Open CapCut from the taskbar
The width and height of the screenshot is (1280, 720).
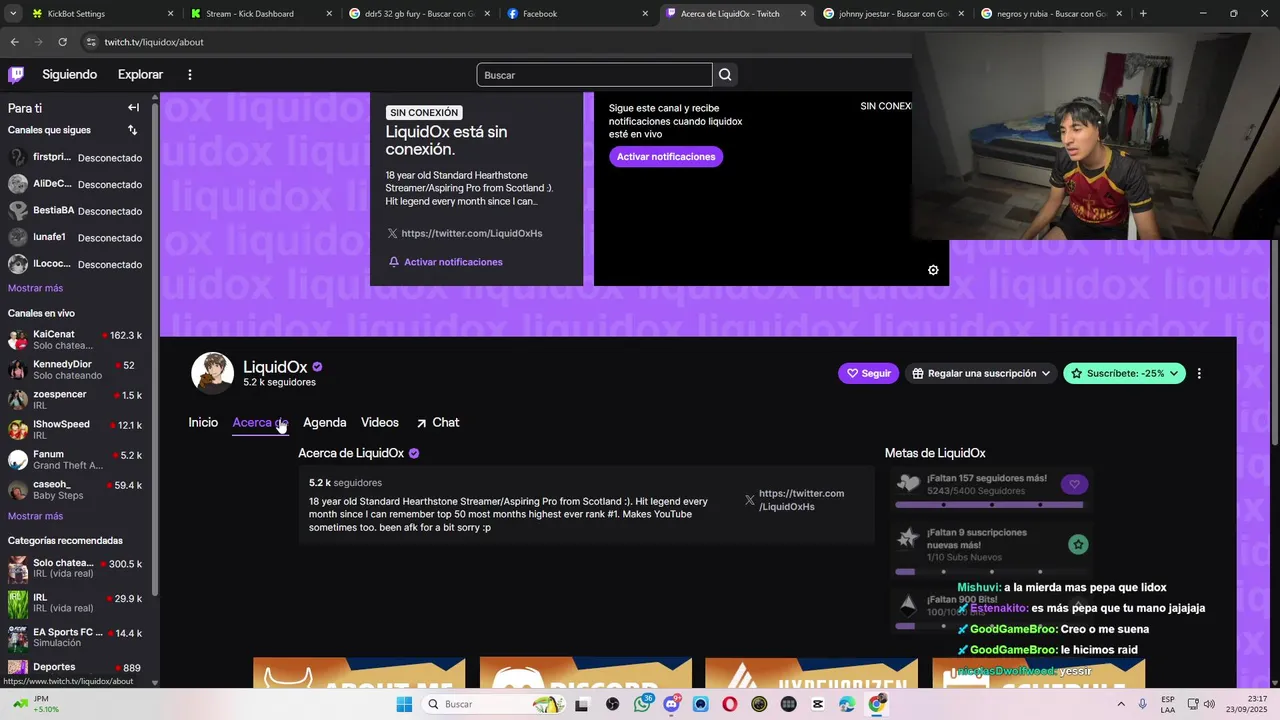click(818, 704)
